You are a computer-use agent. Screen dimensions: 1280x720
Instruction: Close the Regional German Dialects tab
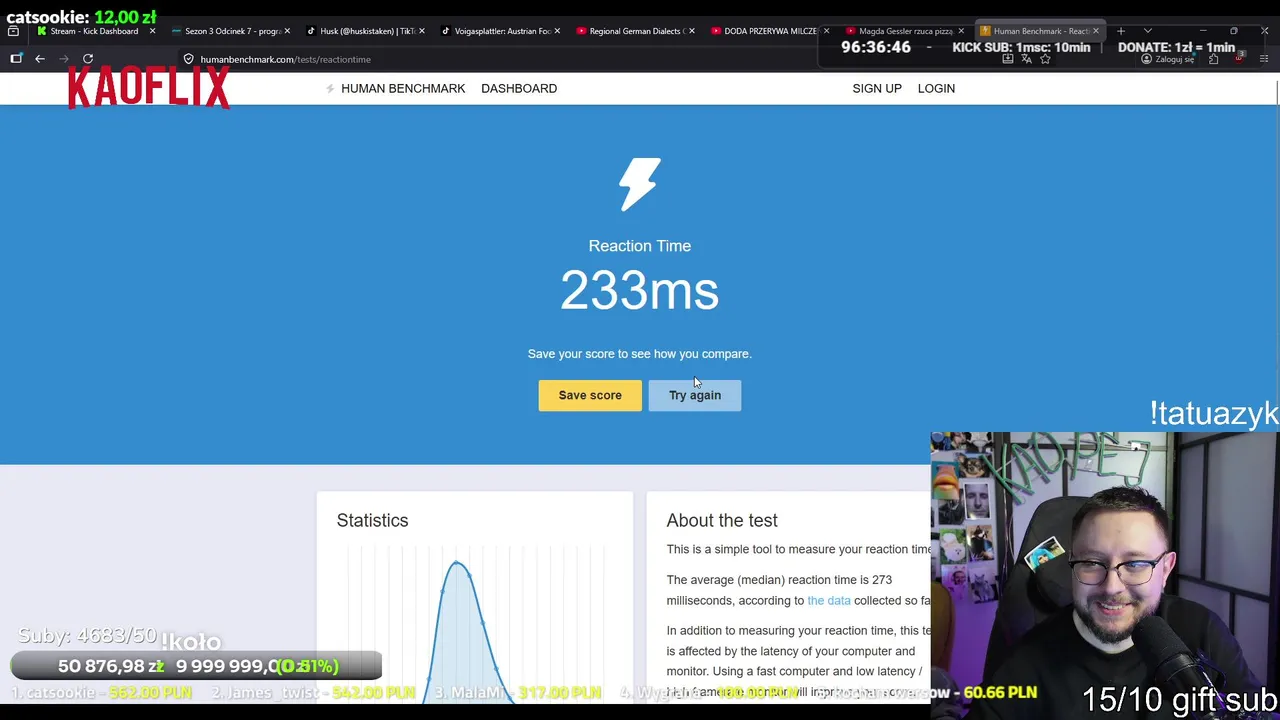coord(691,31)
